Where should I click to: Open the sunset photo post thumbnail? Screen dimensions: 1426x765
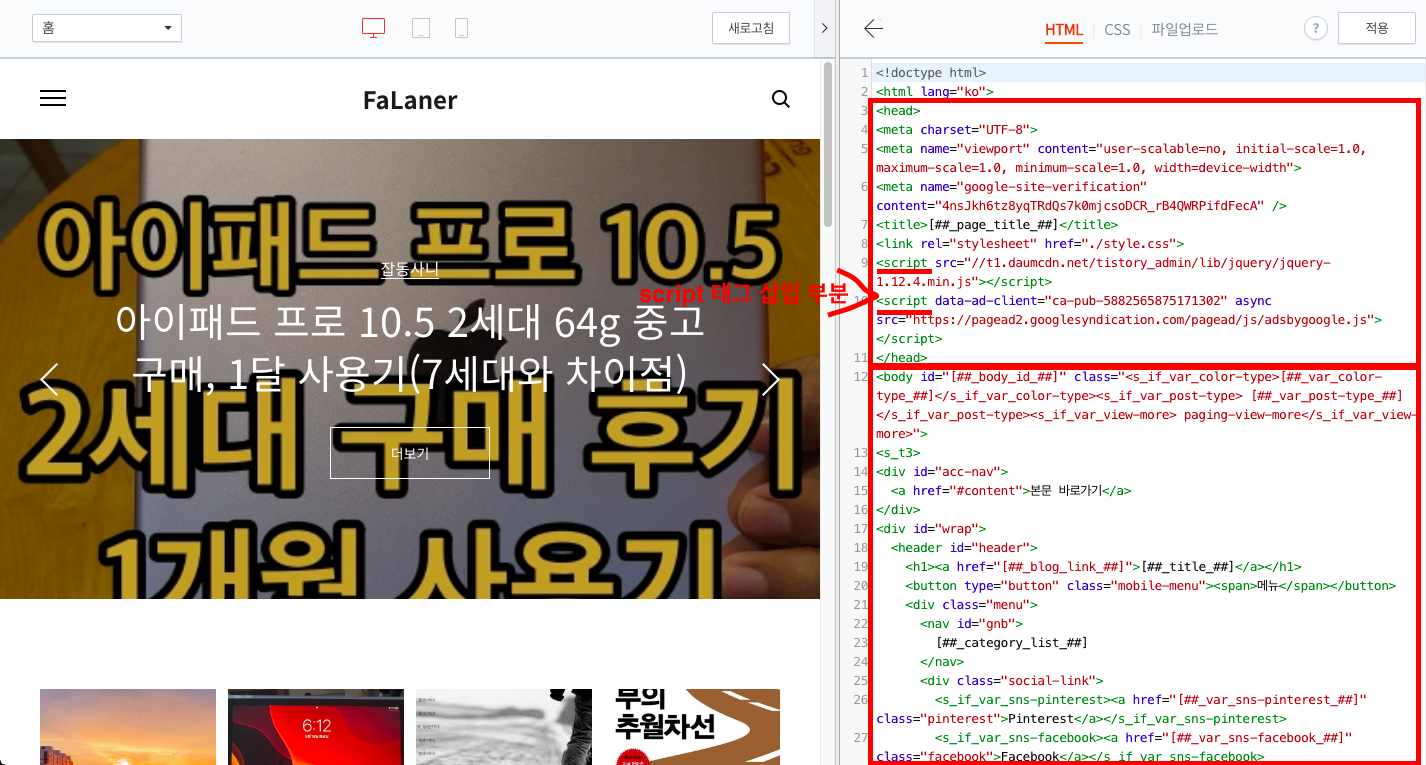point(128,727)
